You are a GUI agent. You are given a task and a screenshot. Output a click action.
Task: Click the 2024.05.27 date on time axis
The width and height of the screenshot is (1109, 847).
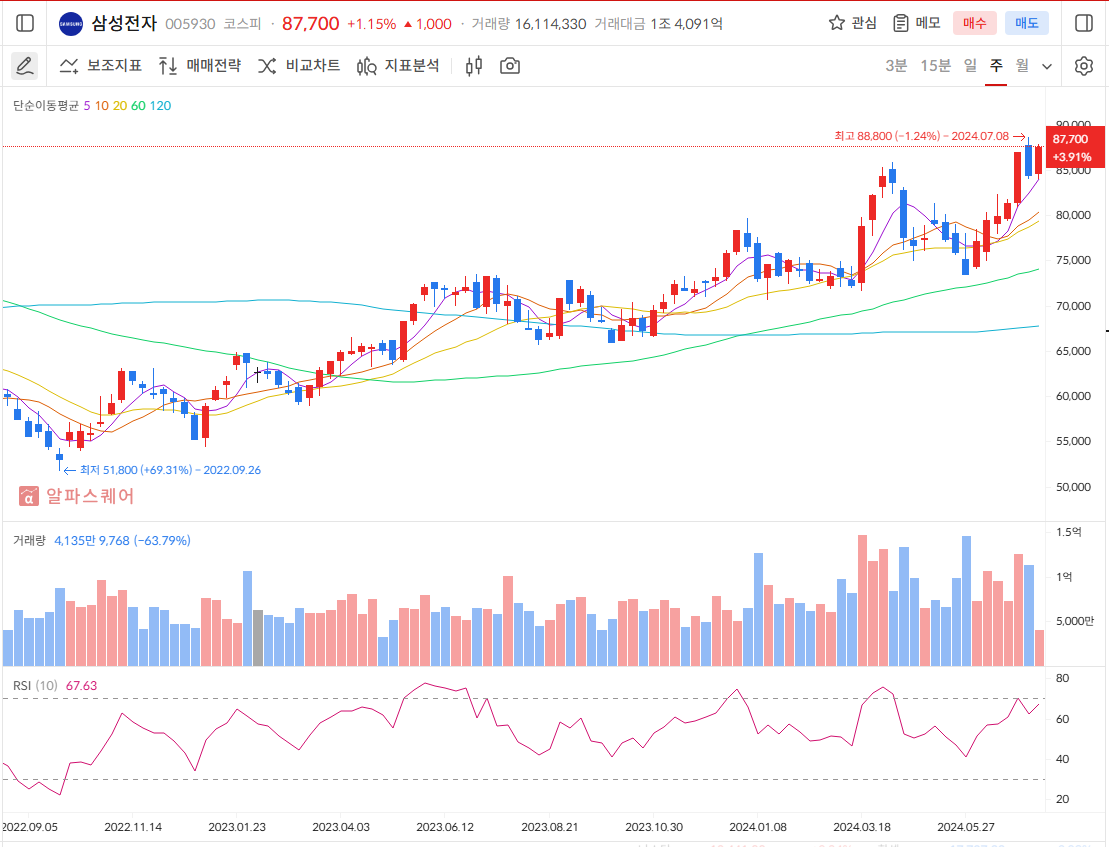pos(965,826)
